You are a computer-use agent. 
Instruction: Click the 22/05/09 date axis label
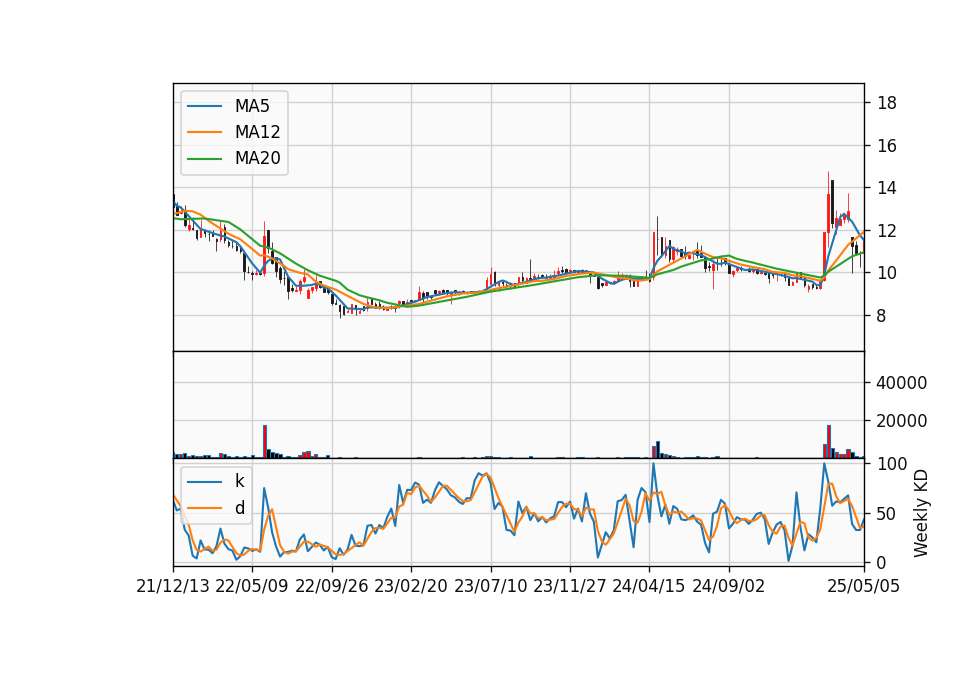pyautogui.click(x=252, y=586)
